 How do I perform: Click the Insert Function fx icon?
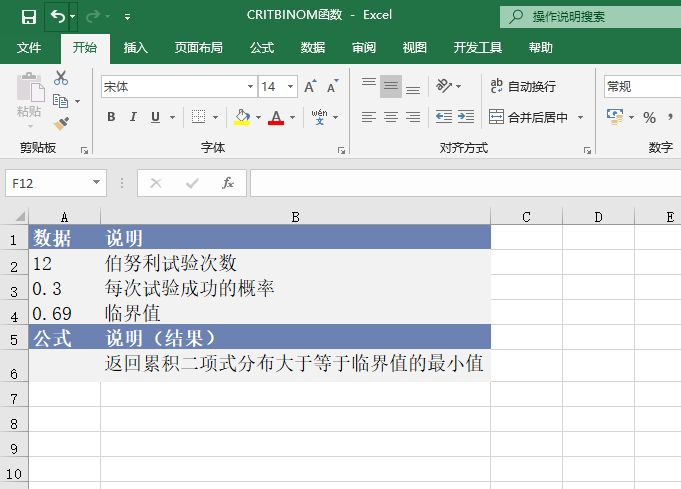click(228, 183)
